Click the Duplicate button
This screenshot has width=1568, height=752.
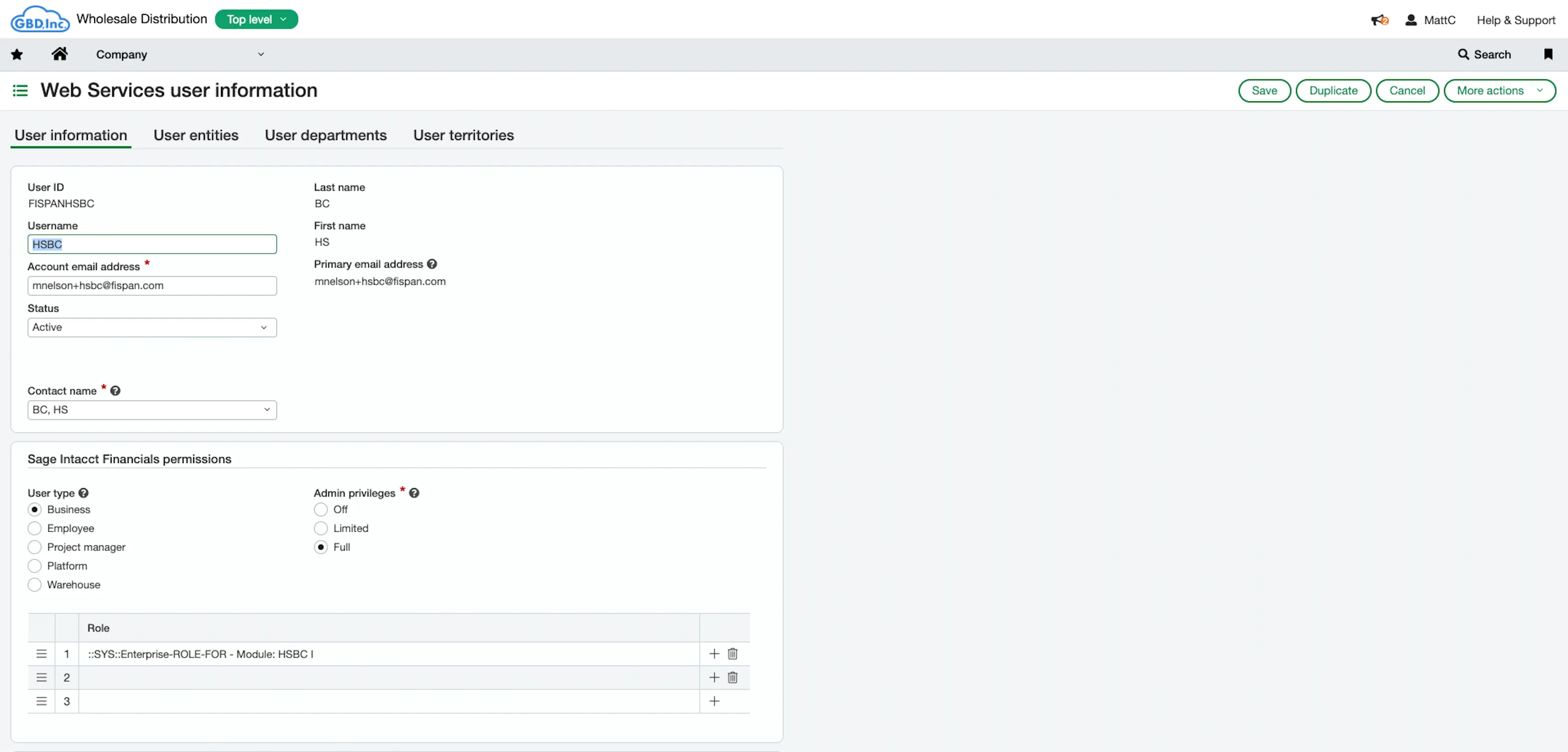click(1333, 90)
